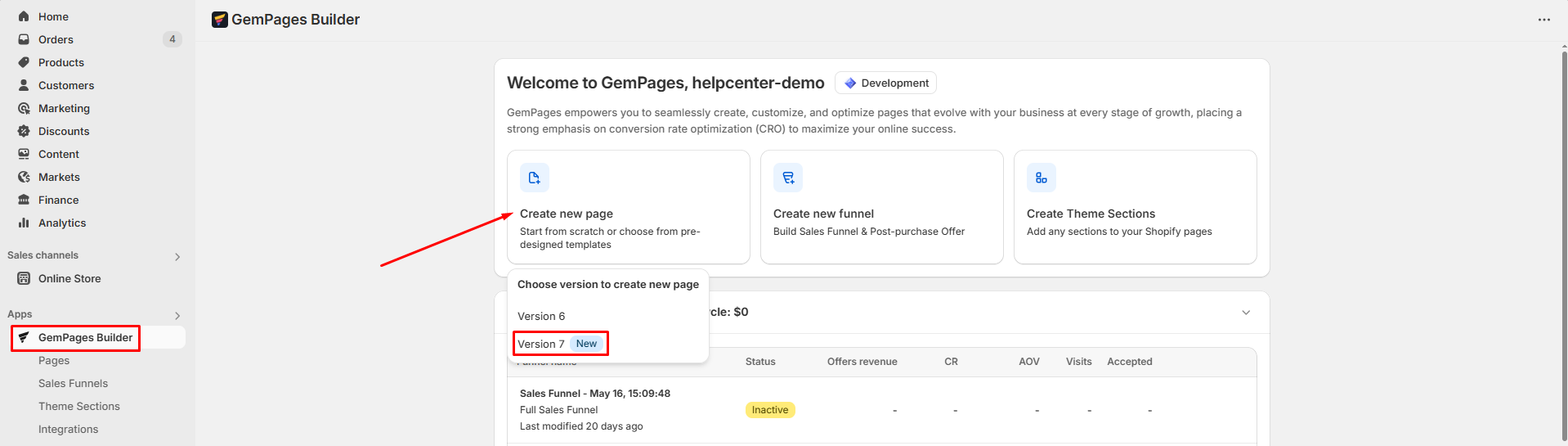The height and width of the screenshot is (446, 1568).
Task: Click Finance label in the sidebar
Action: click(59, 200)
